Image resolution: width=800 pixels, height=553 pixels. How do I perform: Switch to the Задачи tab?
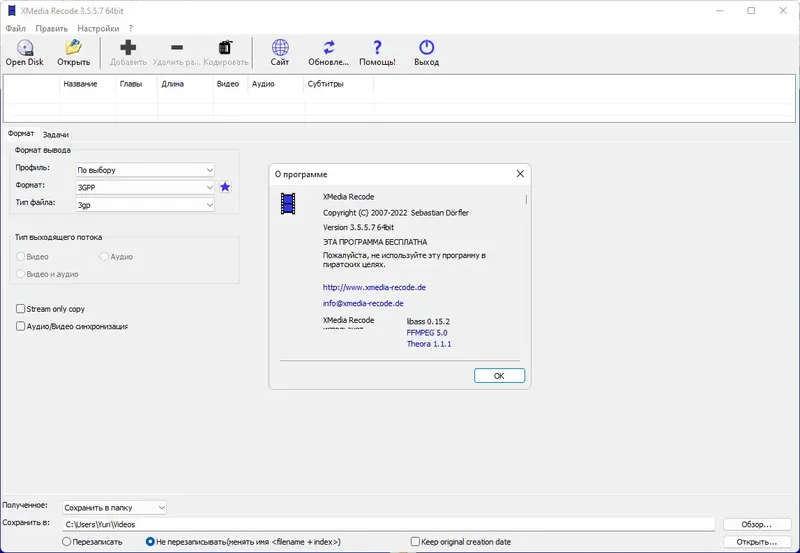pos(56,135)
